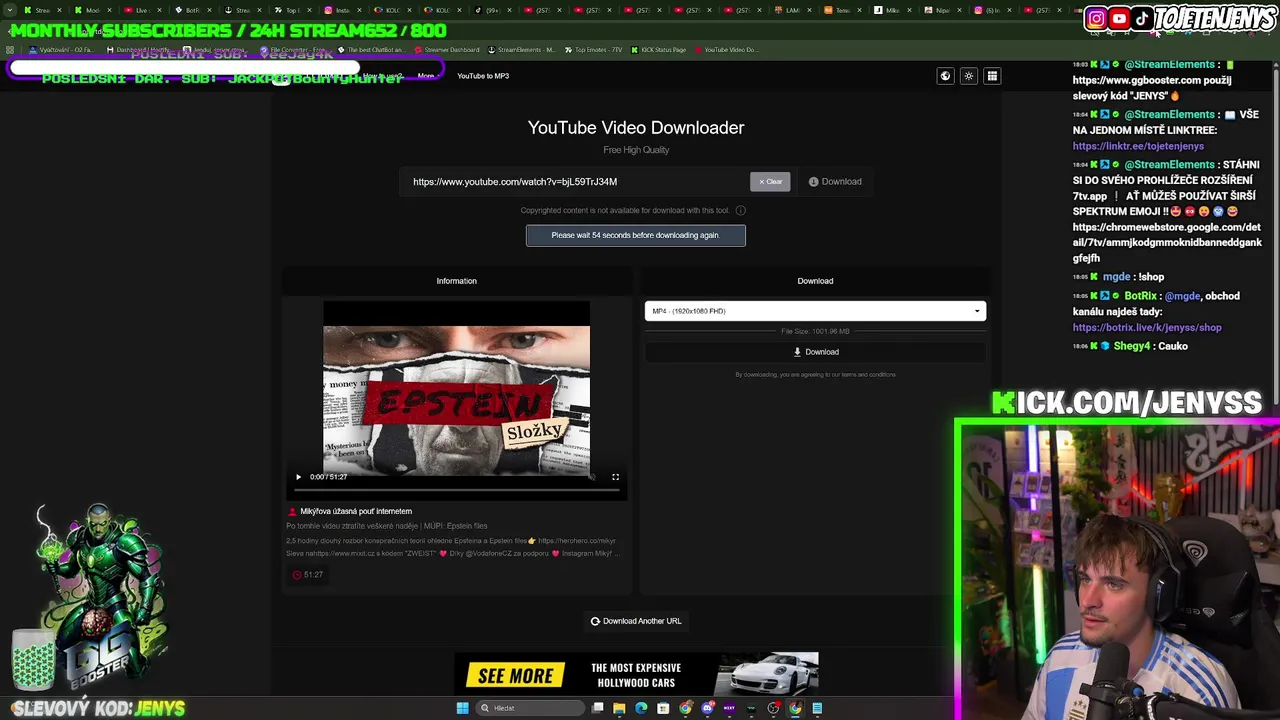
Task: Click the Please wait 54 seconds notice
Action: [x=636, y=235]
